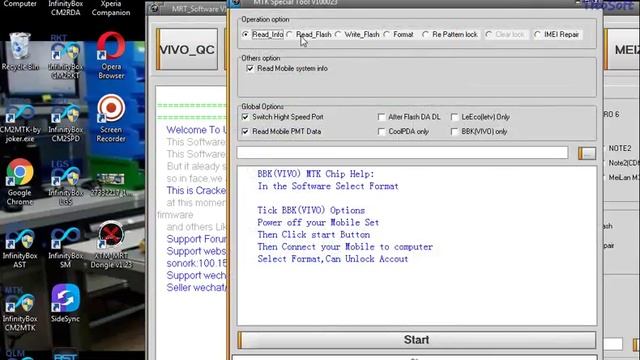640x360 pixels.
Task: Launch the SideSync desktop icon
Action: 65,304
